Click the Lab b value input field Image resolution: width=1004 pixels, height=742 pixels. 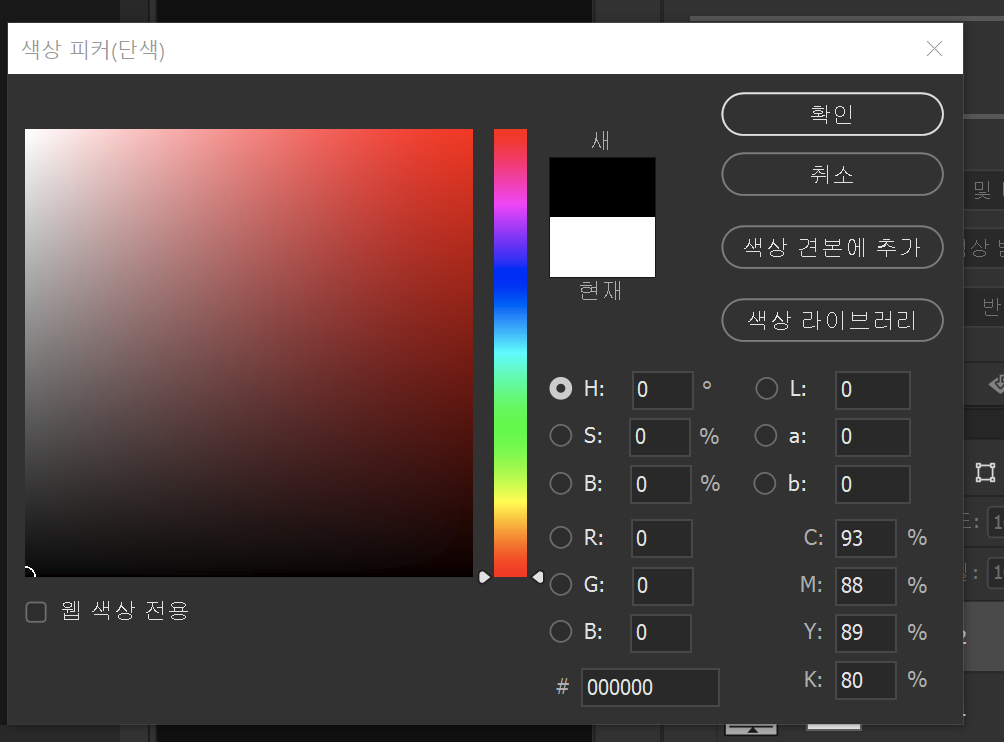tap(873, 485)
